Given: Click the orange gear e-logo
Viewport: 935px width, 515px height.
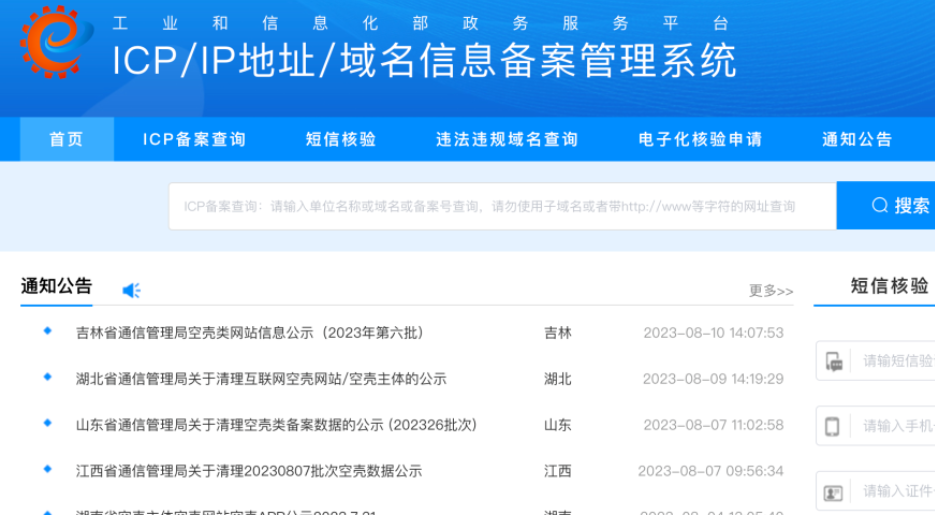Looking at the screenshot, I should coord(57,42).
